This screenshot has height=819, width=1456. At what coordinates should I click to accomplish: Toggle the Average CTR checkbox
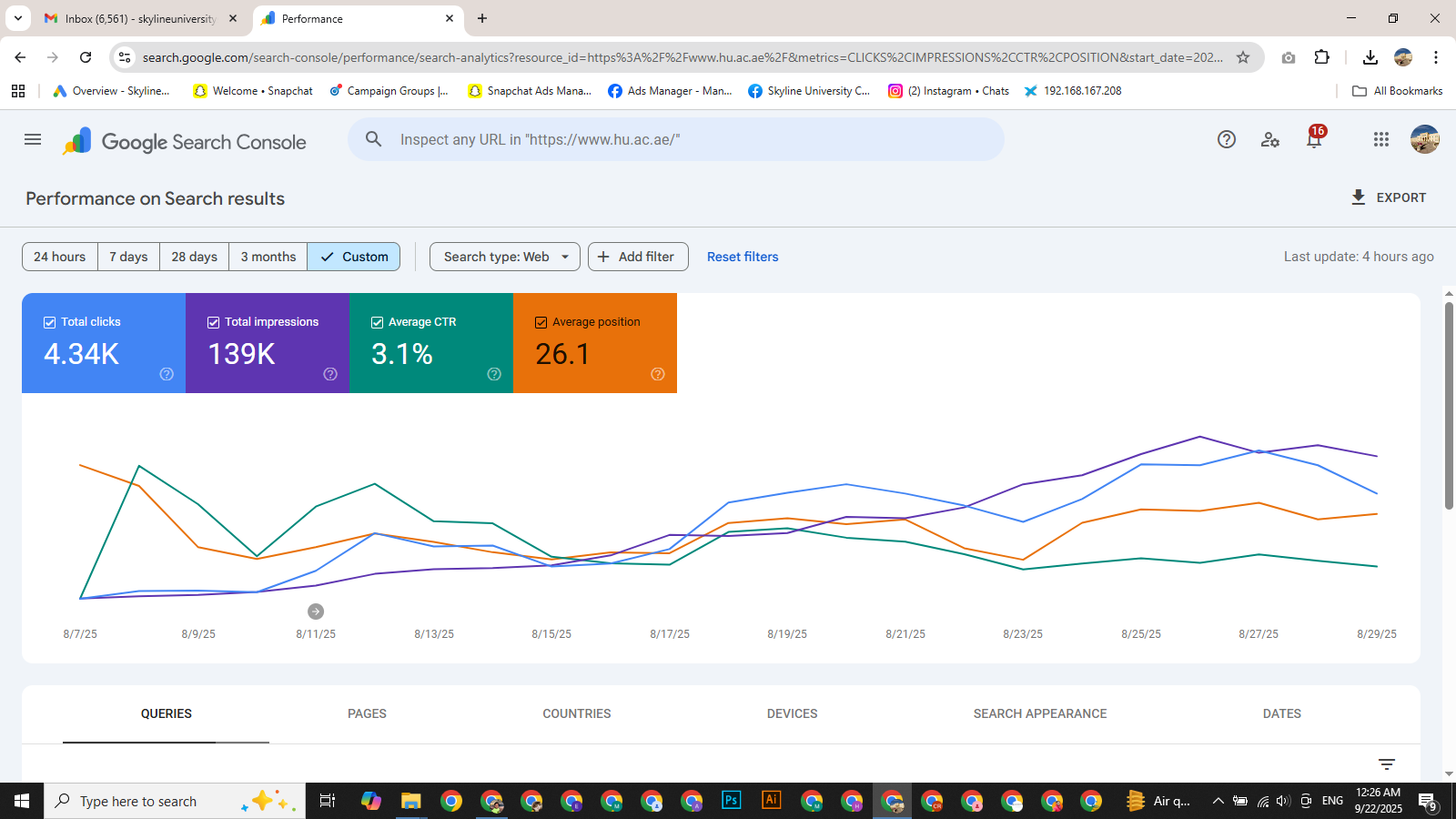point(378,322)
